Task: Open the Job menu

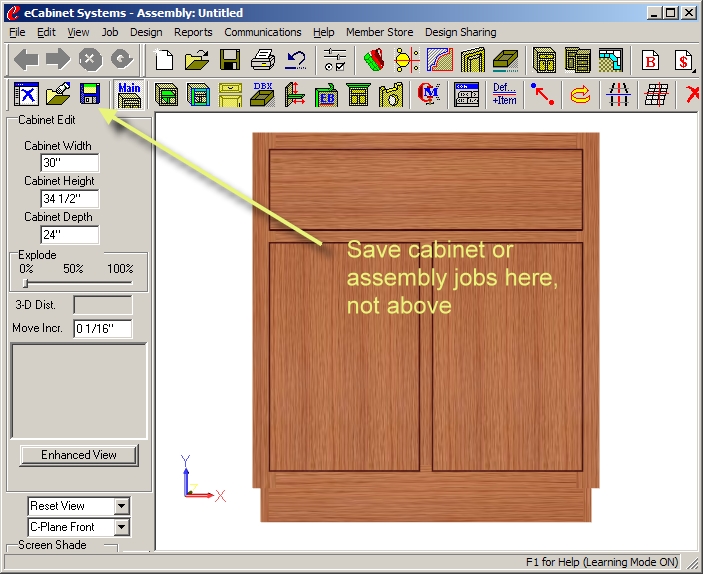Action: point(110,32)
